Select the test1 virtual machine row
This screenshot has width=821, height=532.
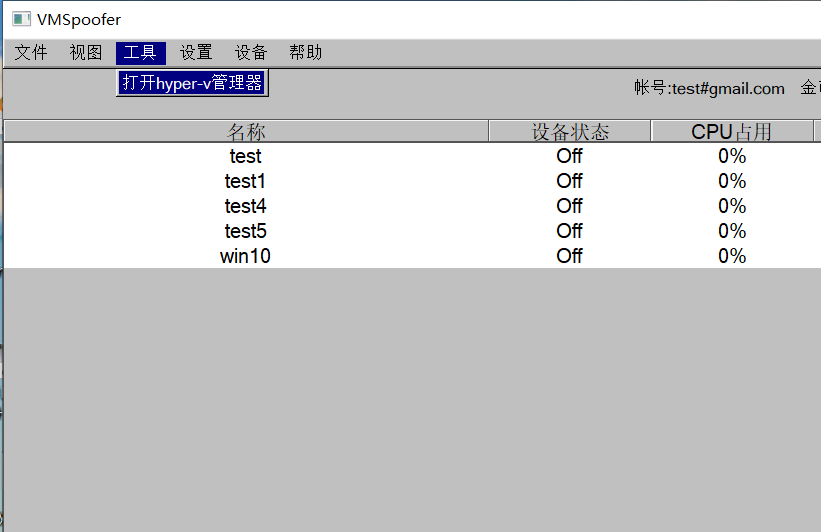[x=245, y=181]
